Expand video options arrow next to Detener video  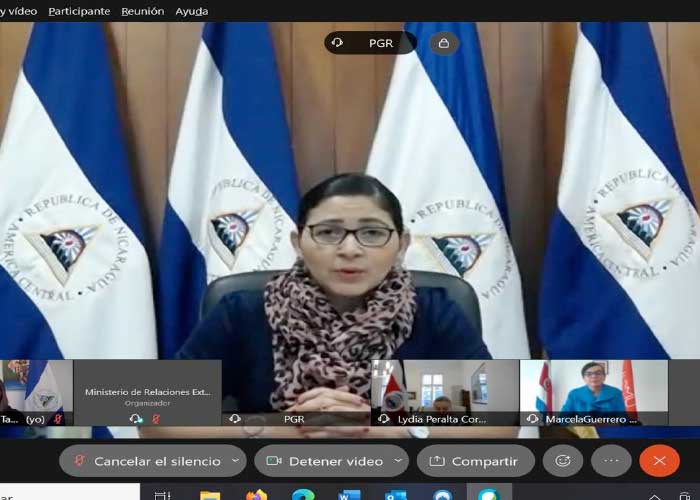click(x=398, y=461)
